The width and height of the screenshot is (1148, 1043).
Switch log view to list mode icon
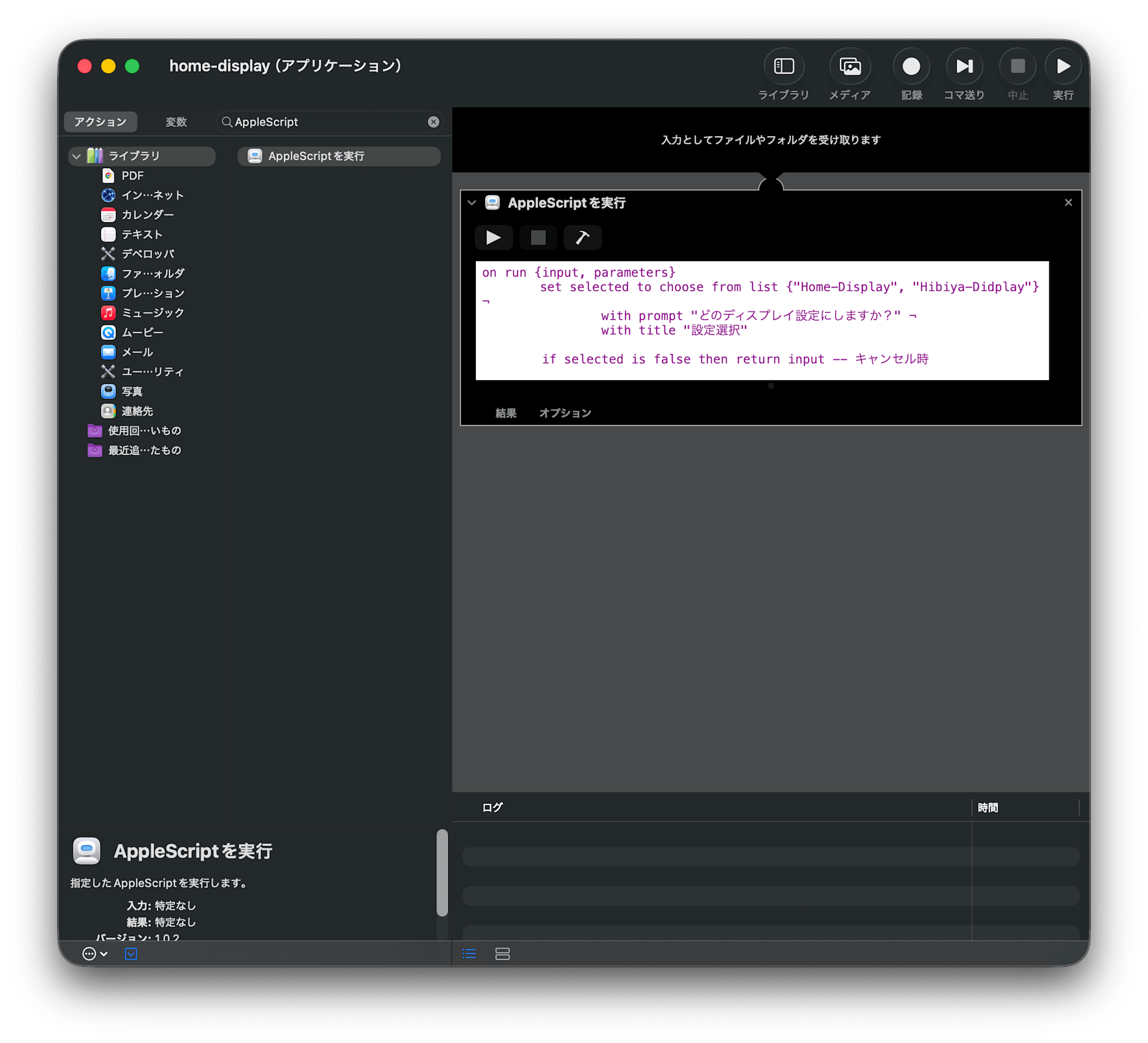[x=469, y=953]
